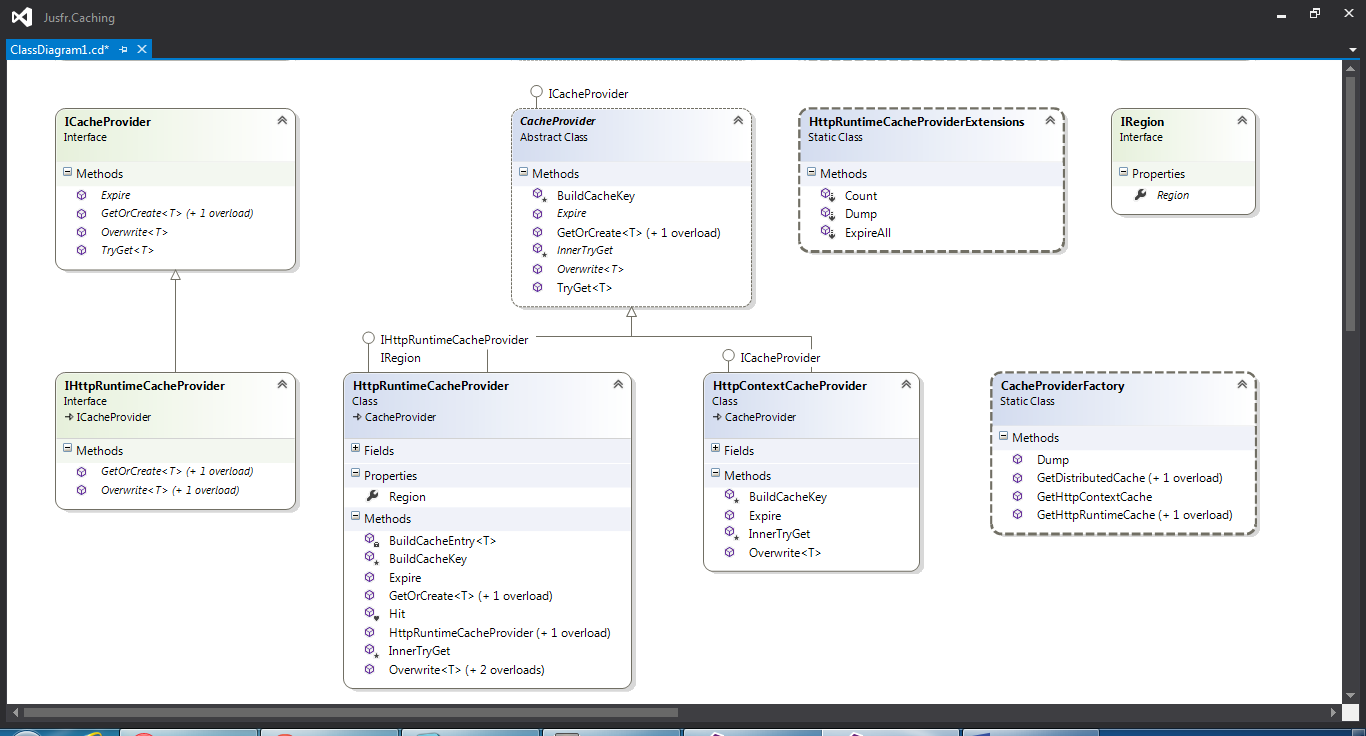Click horizontal scrollbar thumb
The width and height of the screenshot is (1366, 736).
click(350, 713)
